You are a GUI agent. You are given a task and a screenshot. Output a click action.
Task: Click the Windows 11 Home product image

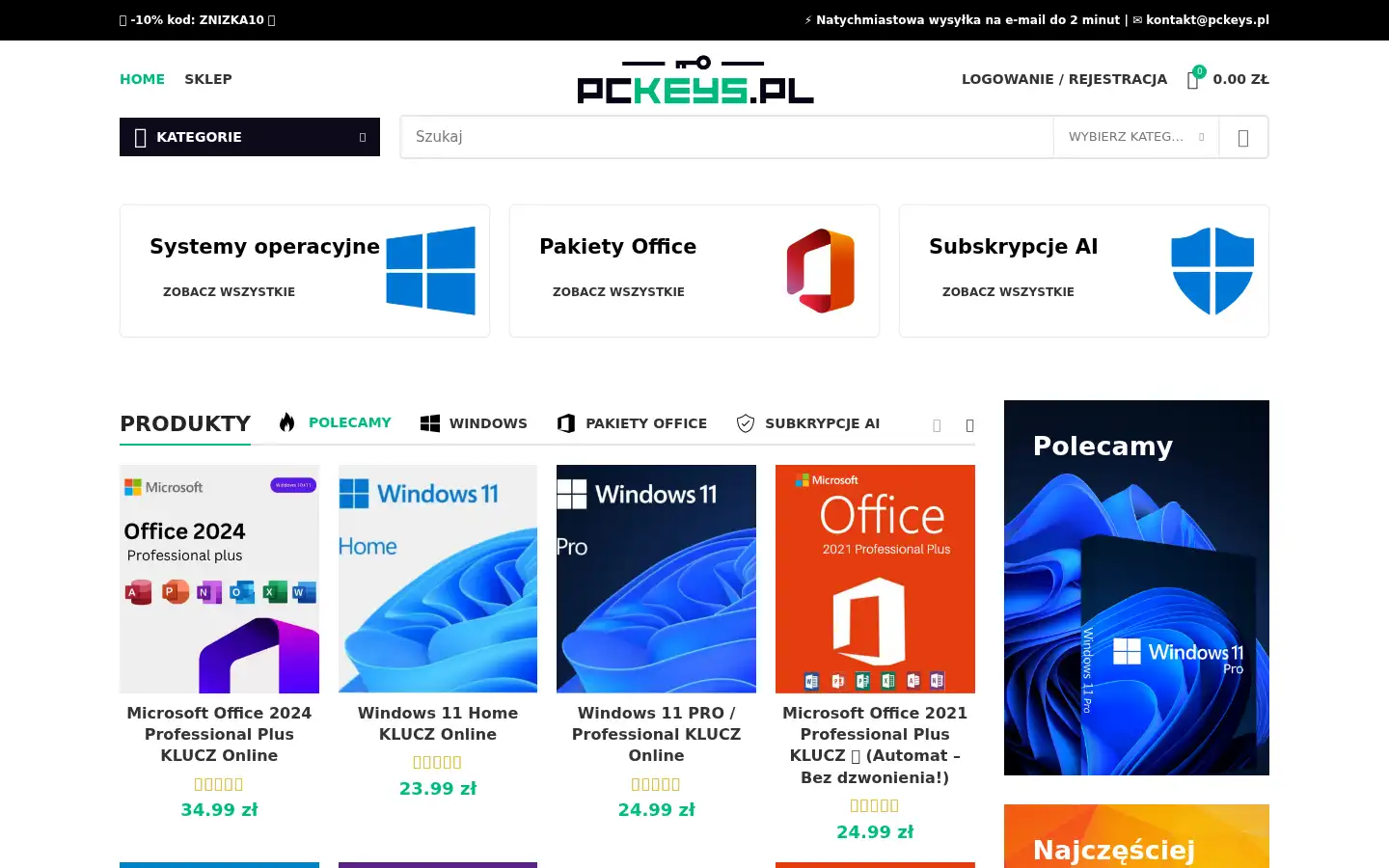pos(438,579)
